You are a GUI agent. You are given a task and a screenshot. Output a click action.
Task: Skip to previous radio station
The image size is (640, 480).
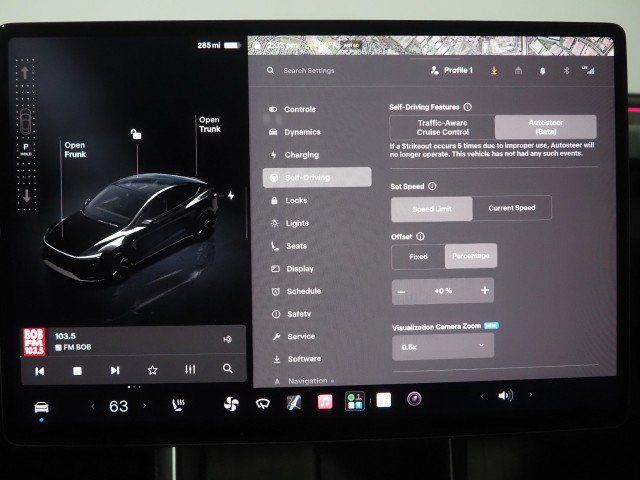40,371
